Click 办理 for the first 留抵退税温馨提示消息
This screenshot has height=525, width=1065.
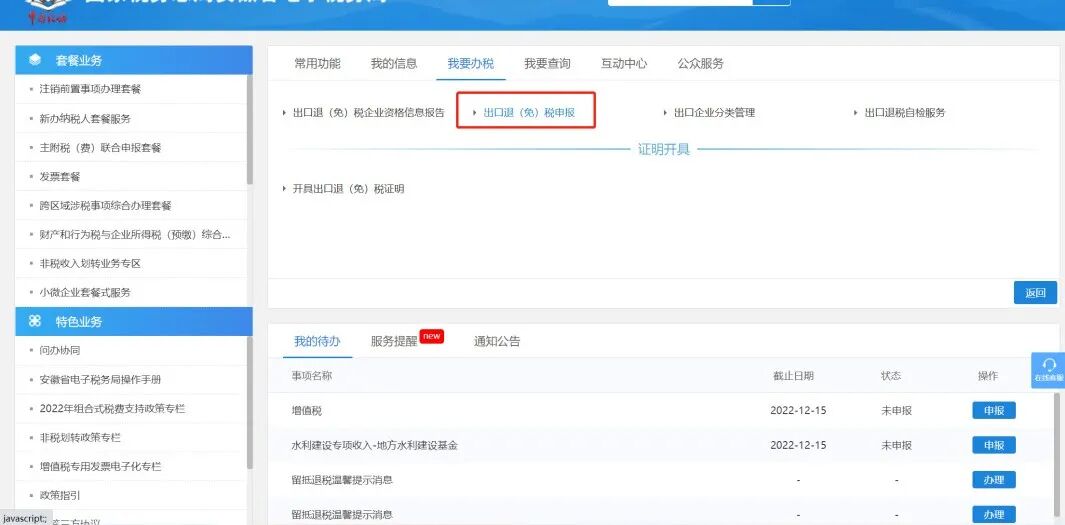point(994,480)
